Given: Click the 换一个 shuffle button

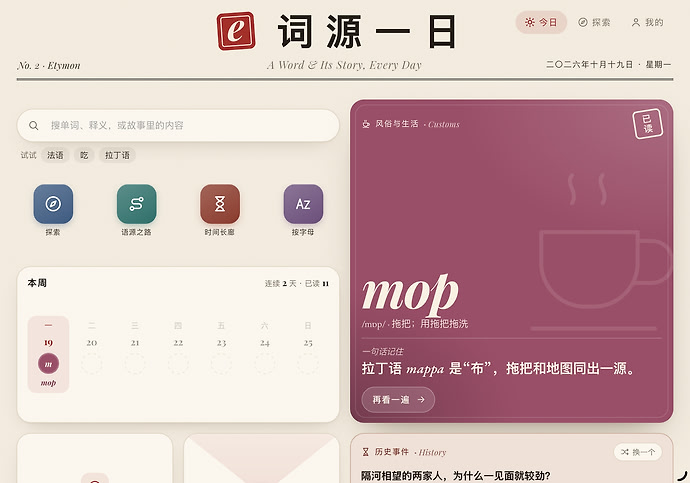Looking at the screenshot, I should (x=638, y=452).
